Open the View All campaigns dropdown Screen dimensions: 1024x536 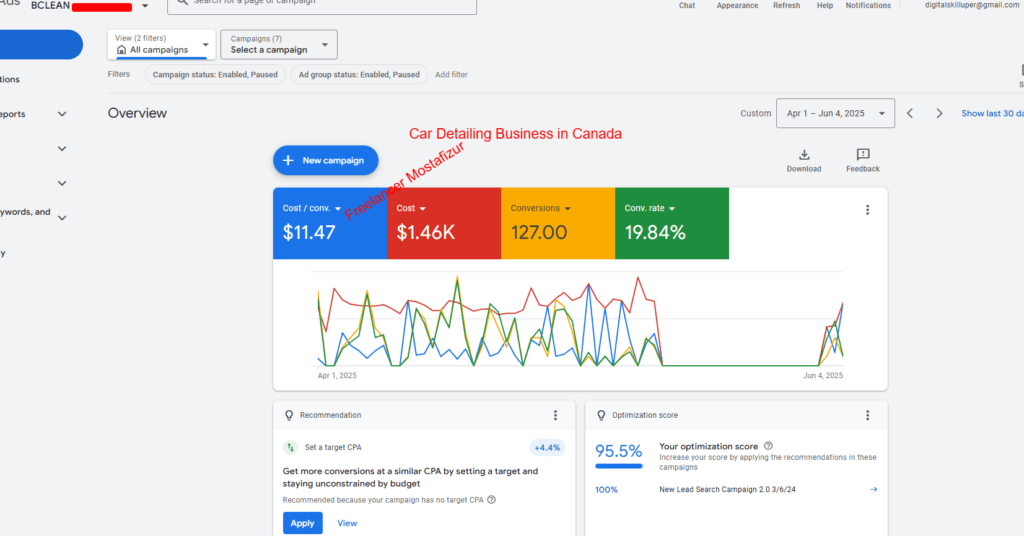[161, 44]
